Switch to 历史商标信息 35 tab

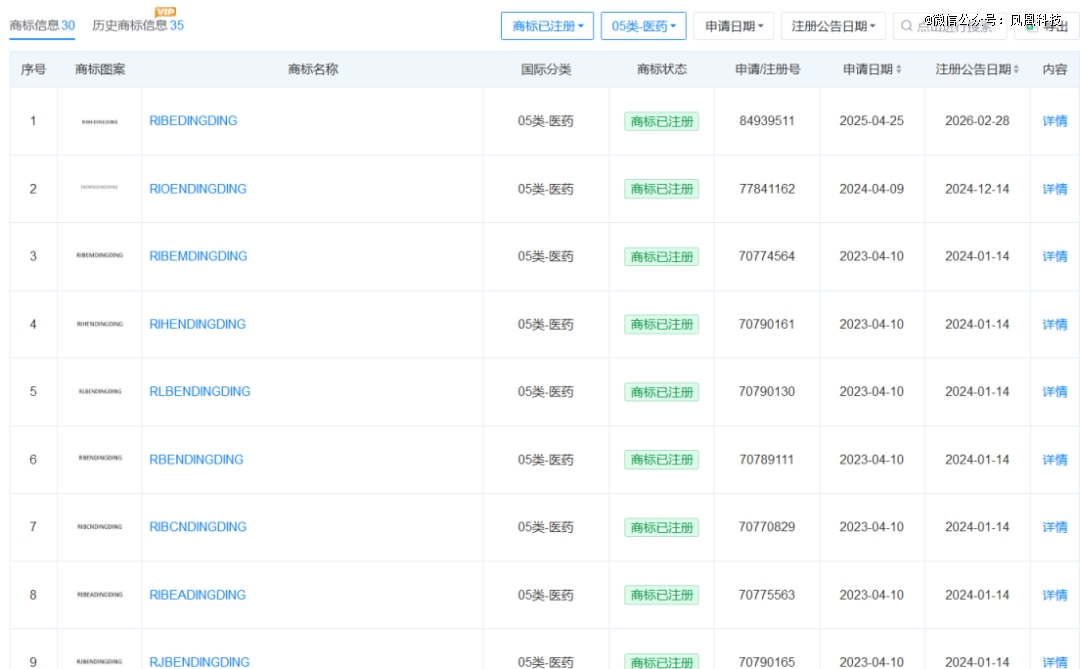pos(138,25)
